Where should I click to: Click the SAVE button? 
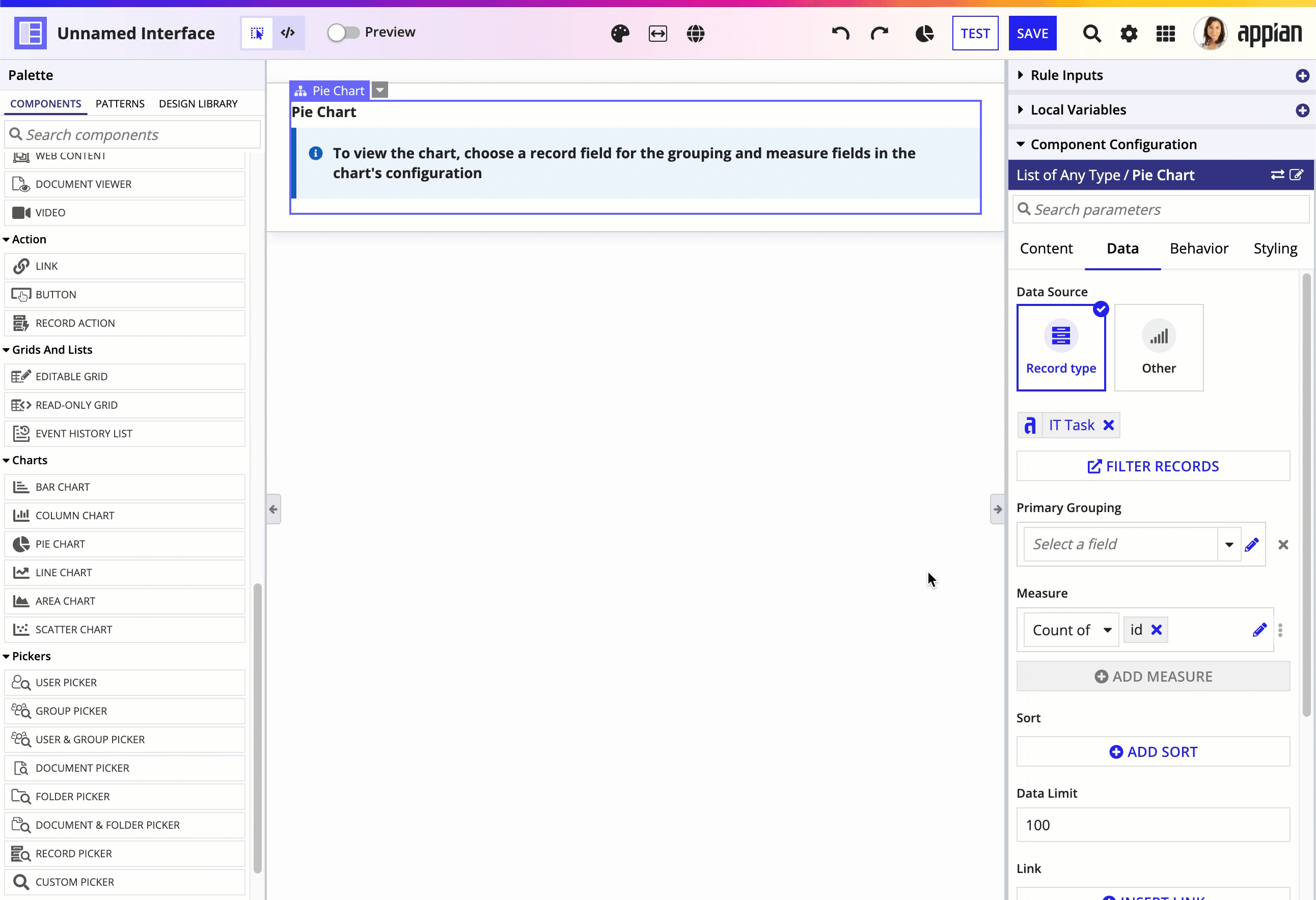pyautogui.click(x=1032, y=34)
